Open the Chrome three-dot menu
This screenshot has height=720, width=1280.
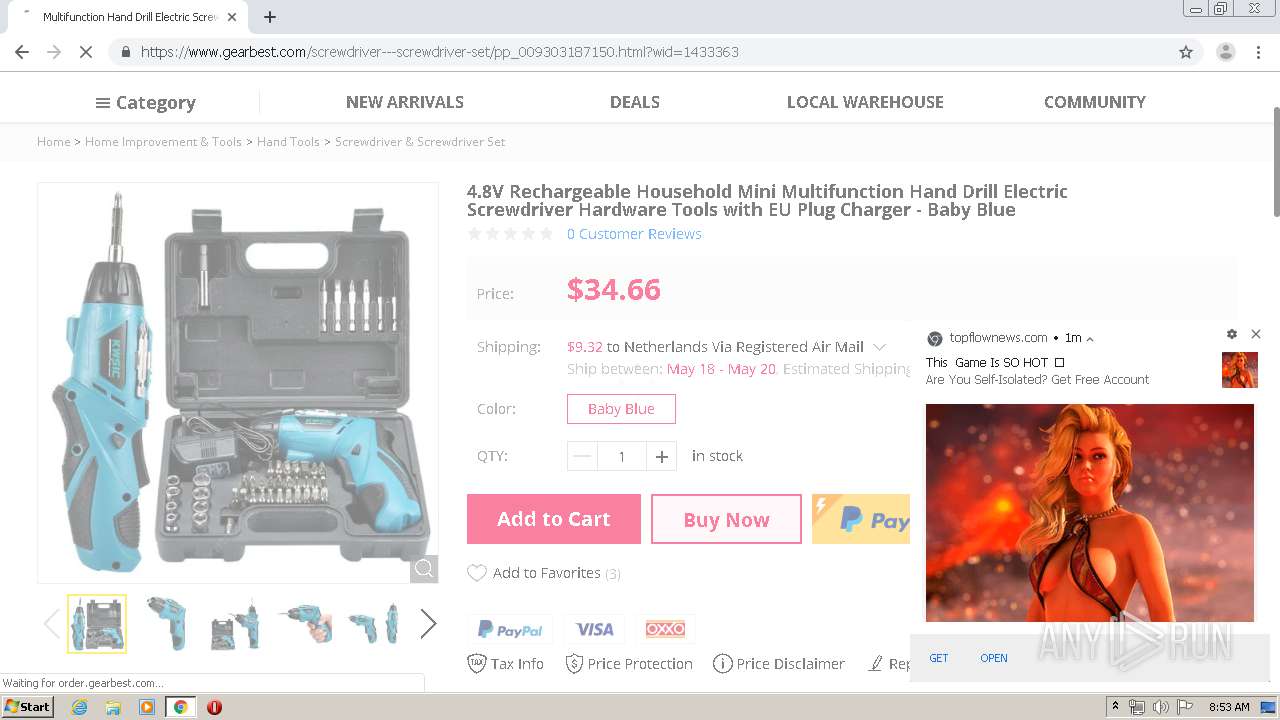(x=1258, y=52)
